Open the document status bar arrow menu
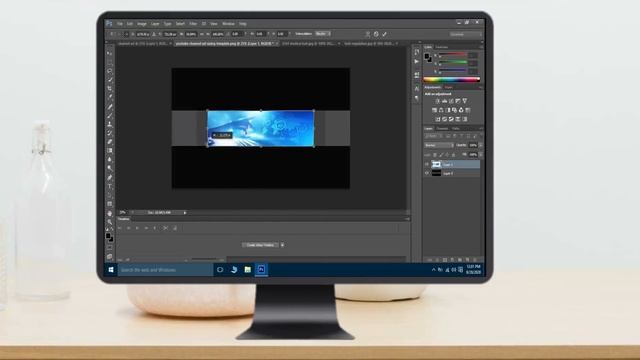This screenshot has width=640, height=360. coord(185,213)
